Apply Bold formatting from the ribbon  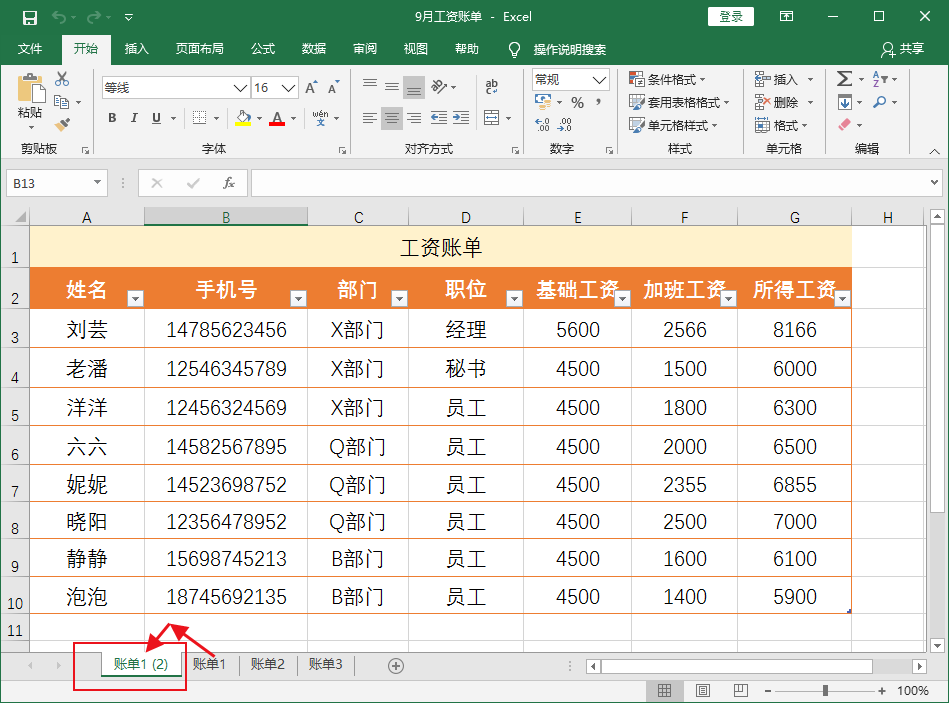[x=111, y=118]
